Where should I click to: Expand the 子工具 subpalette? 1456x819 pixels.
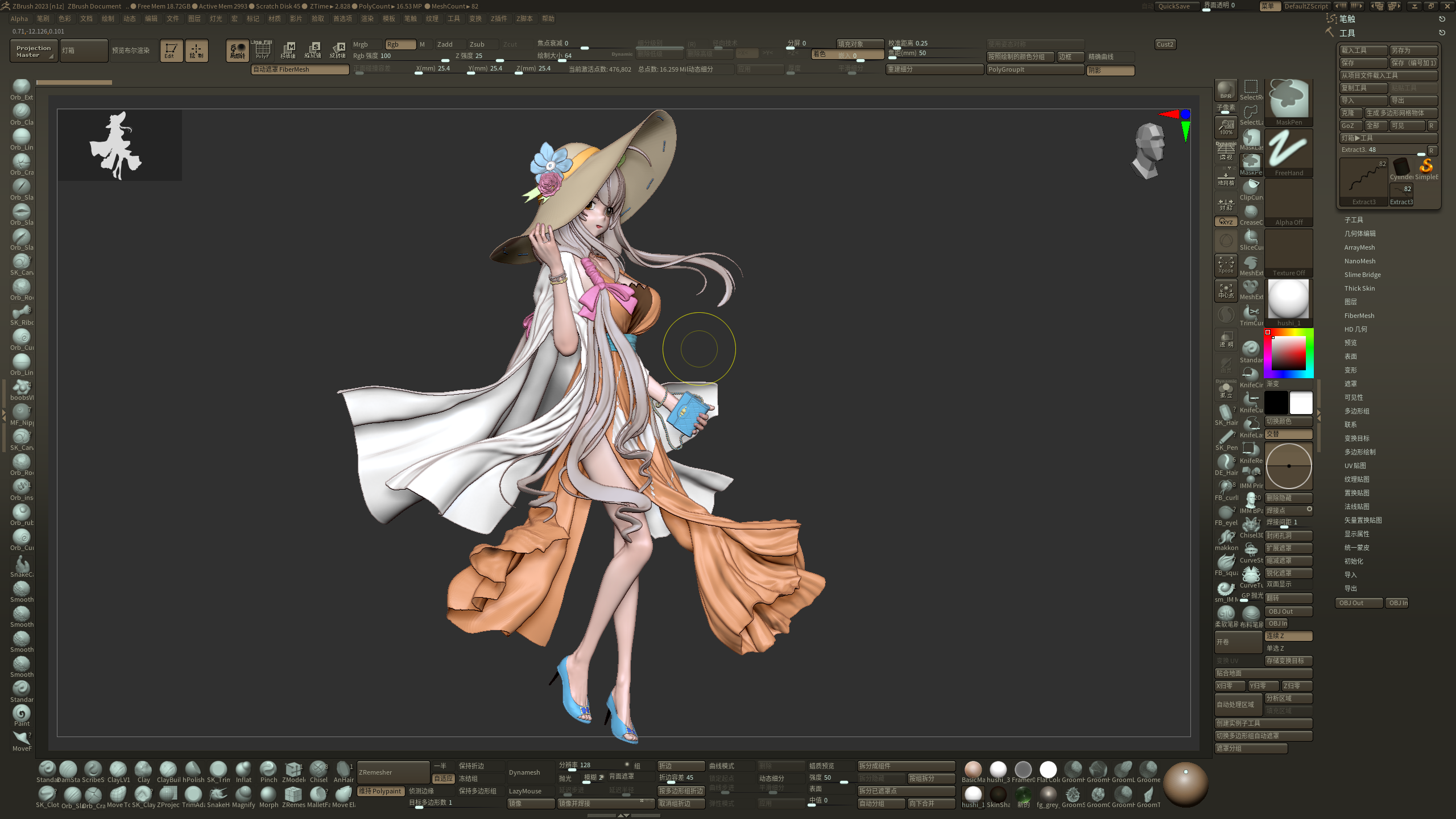(x=1353, y=220)
